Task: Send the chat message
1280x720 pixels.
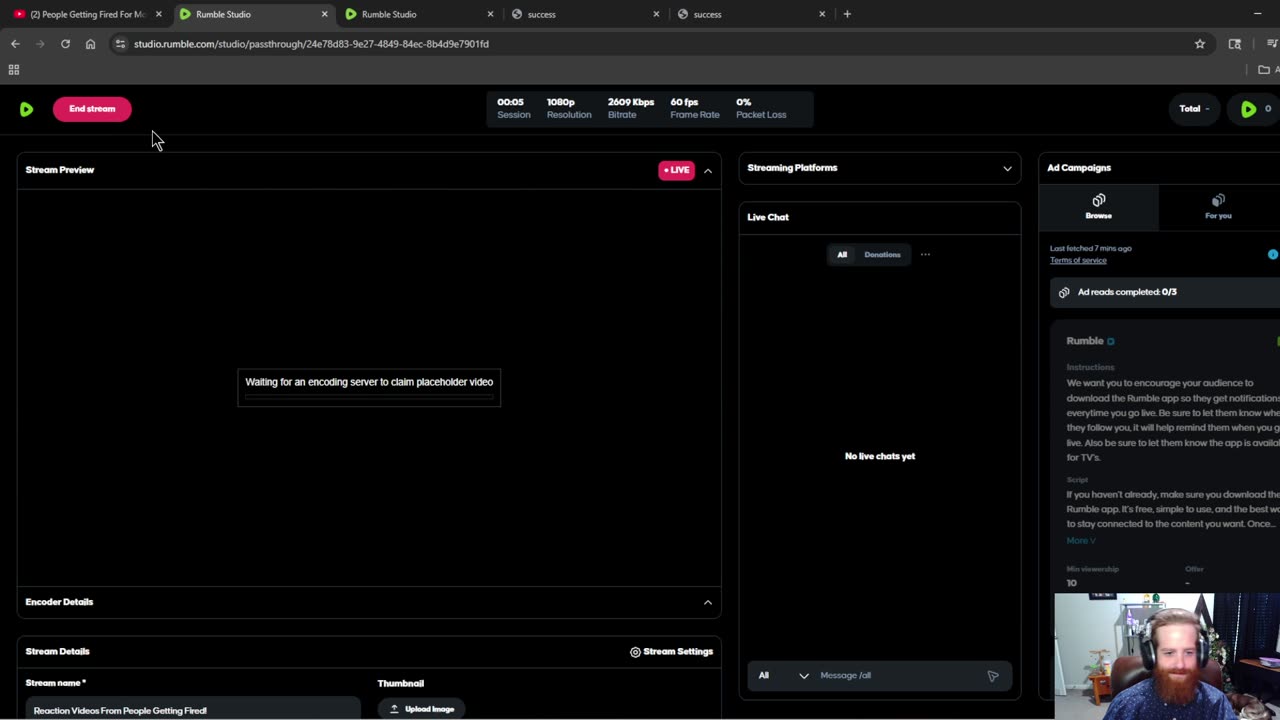Action: coord(993,676)
